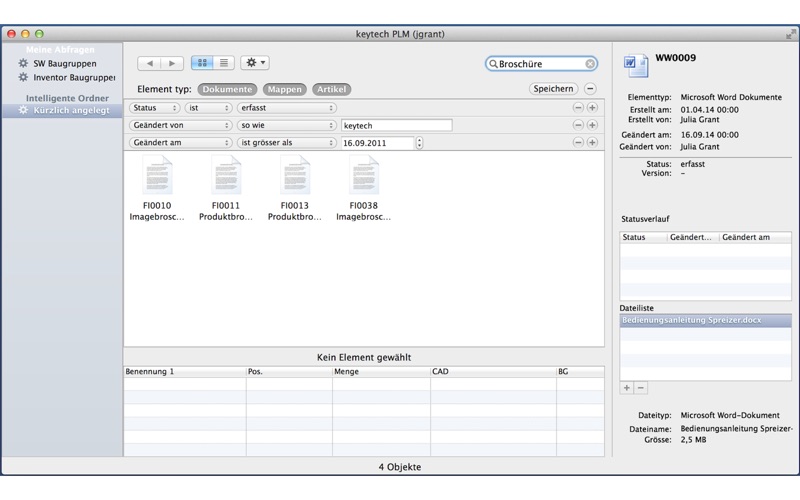Add a file with the Dateiliste plus button

[x=627, y=388]
